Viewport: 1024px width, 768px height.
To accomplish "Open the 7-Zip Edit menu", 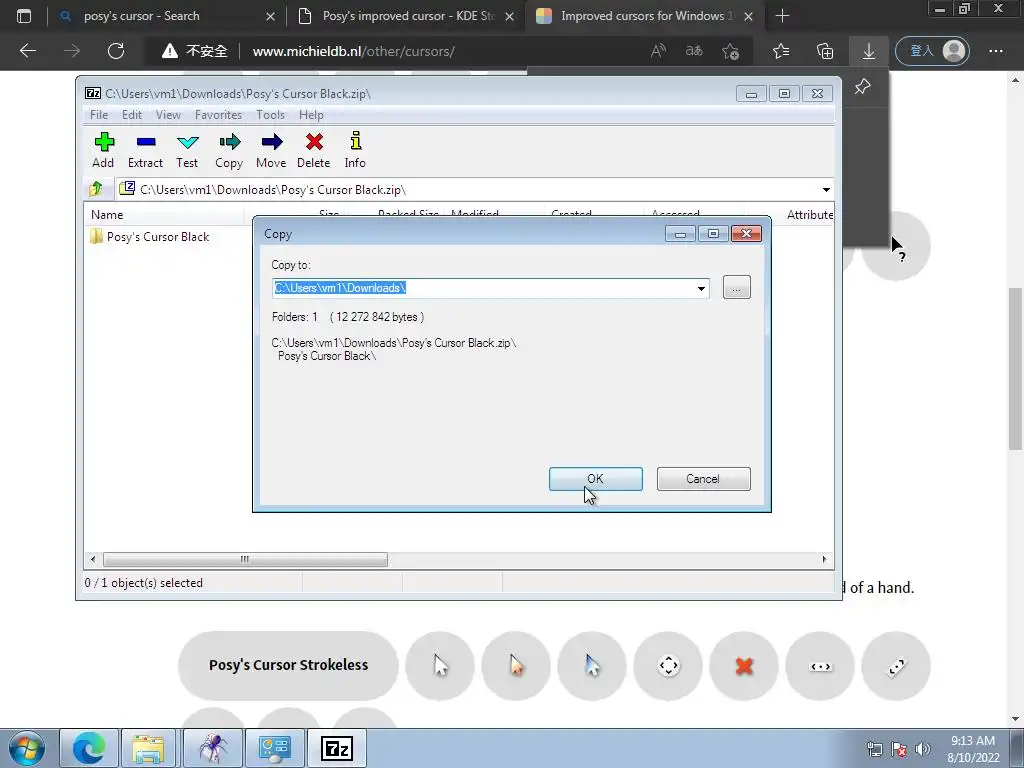I will click(x=131, y=115).
